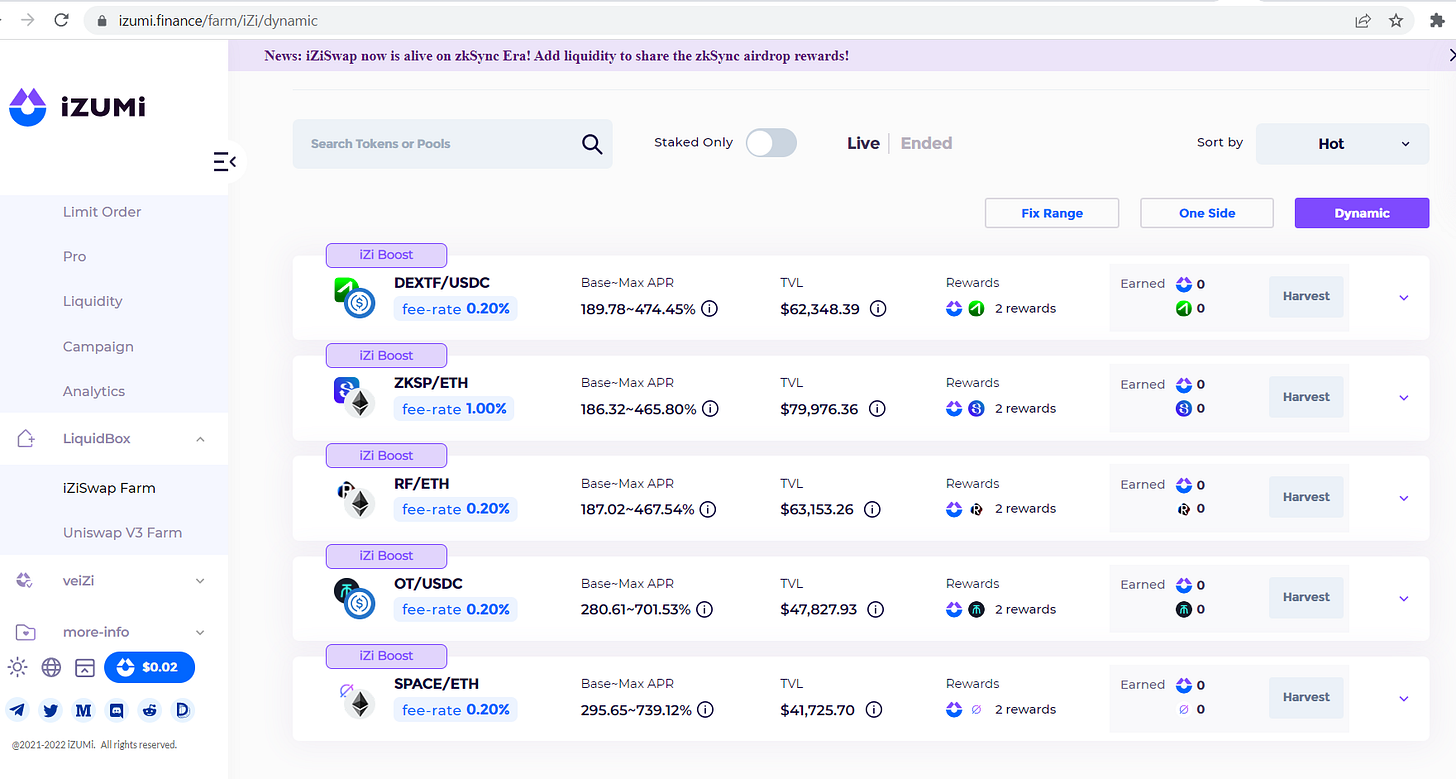Click the ZKSP/ETH token pair icon

(353, 398)
